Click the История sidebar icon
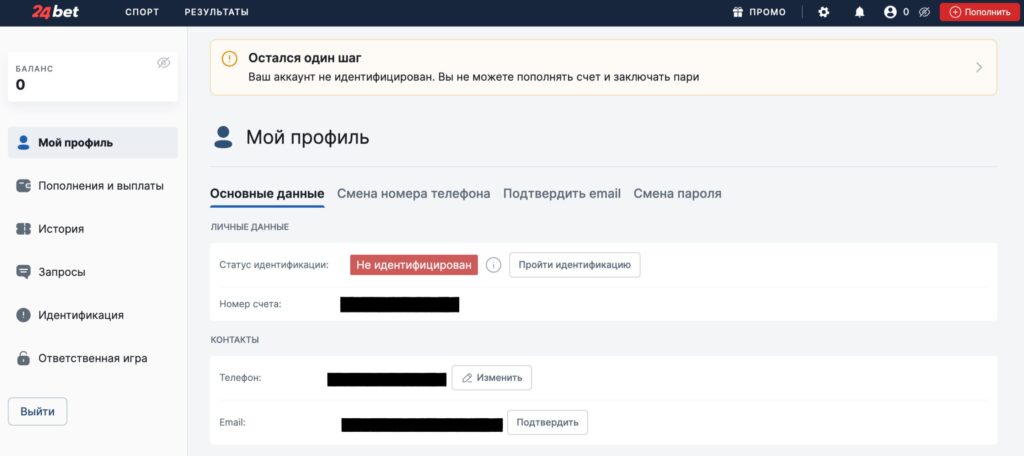Image resolution: width=1024 pixels, height=456 pixels. pos(24,229)
